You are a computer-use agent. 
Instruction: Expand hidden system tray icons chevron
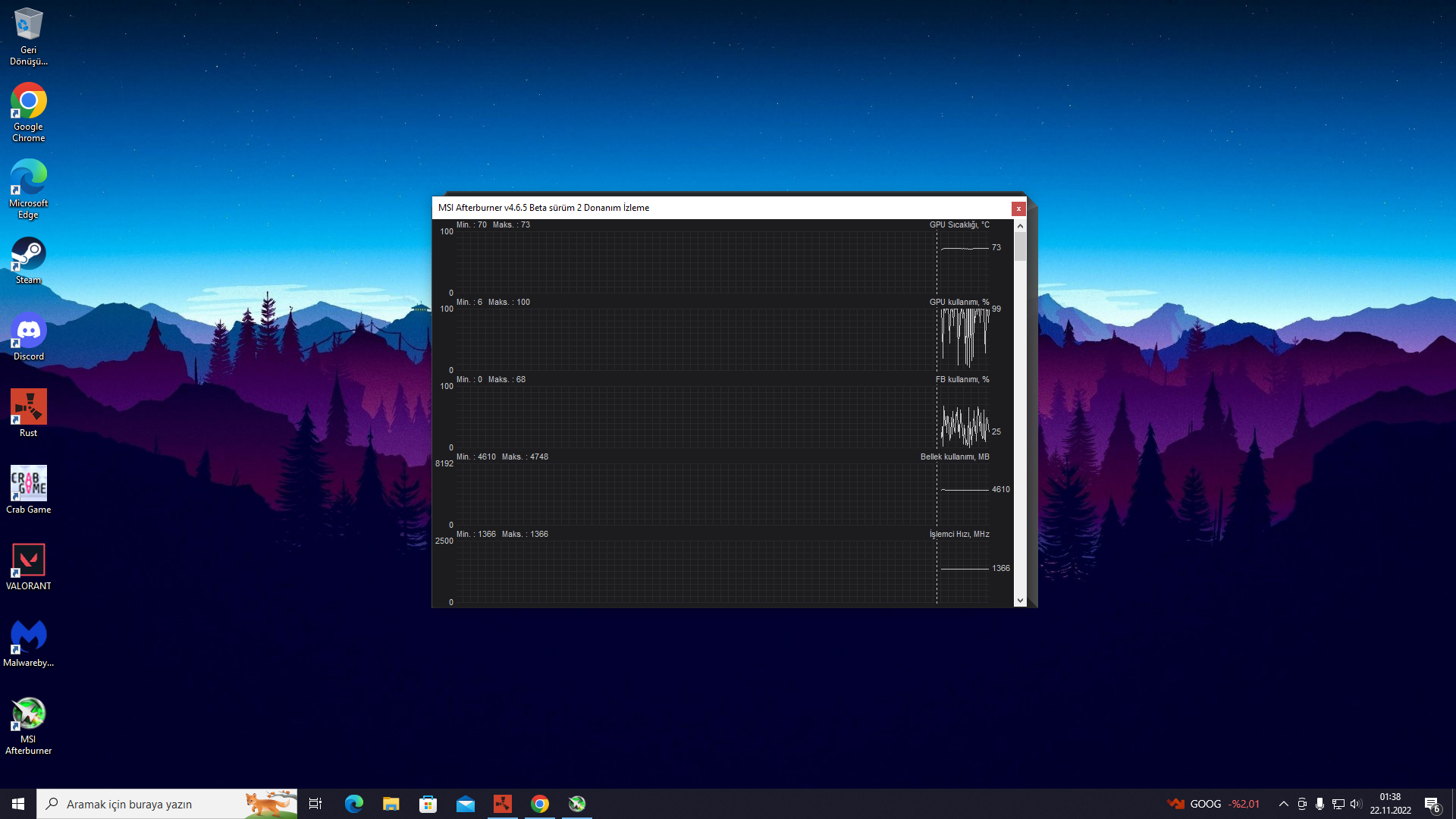point(1283,804)
